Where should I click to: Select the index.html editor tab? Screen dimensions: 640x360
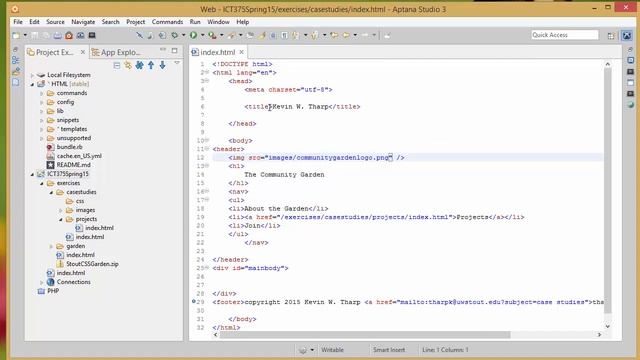pos(218,52)
